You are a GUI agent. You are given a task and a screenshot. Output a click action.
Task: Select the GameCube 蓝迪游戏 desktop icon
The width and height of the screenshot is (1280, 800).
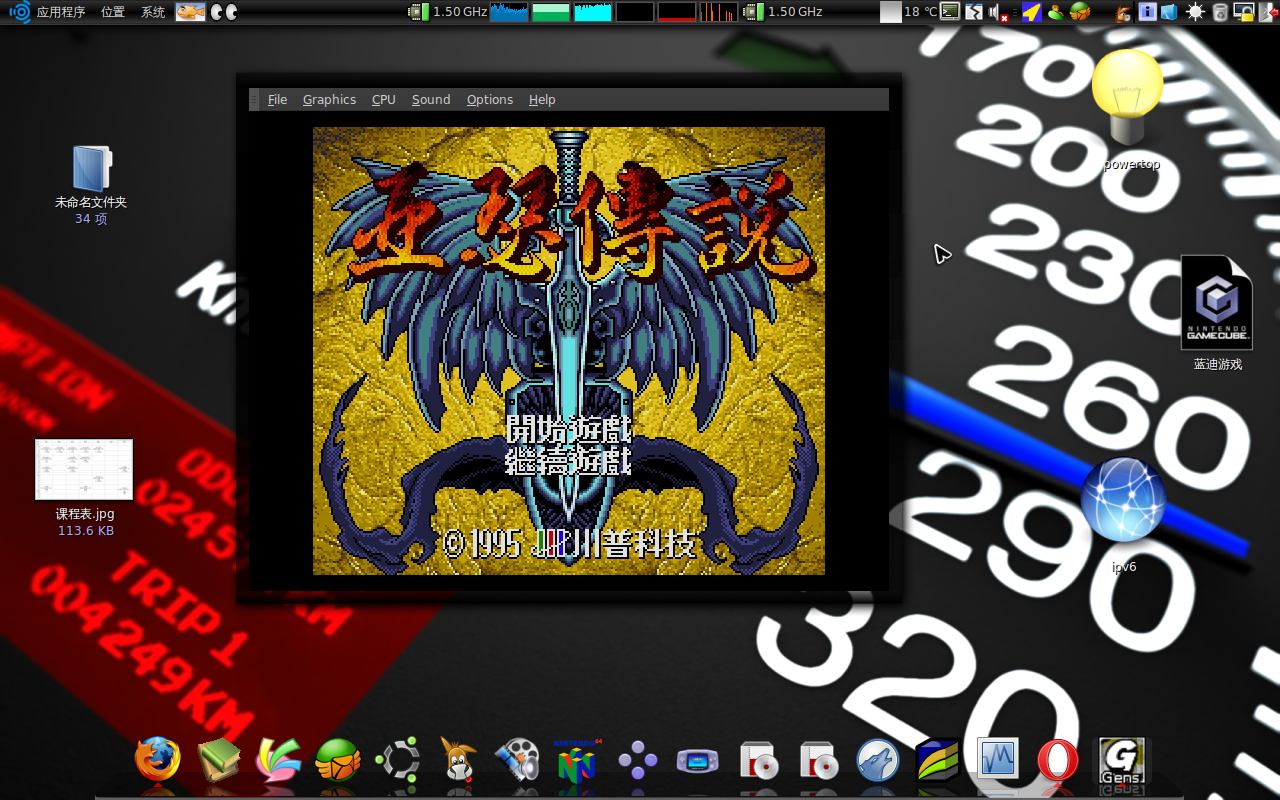click(1217, 312)
